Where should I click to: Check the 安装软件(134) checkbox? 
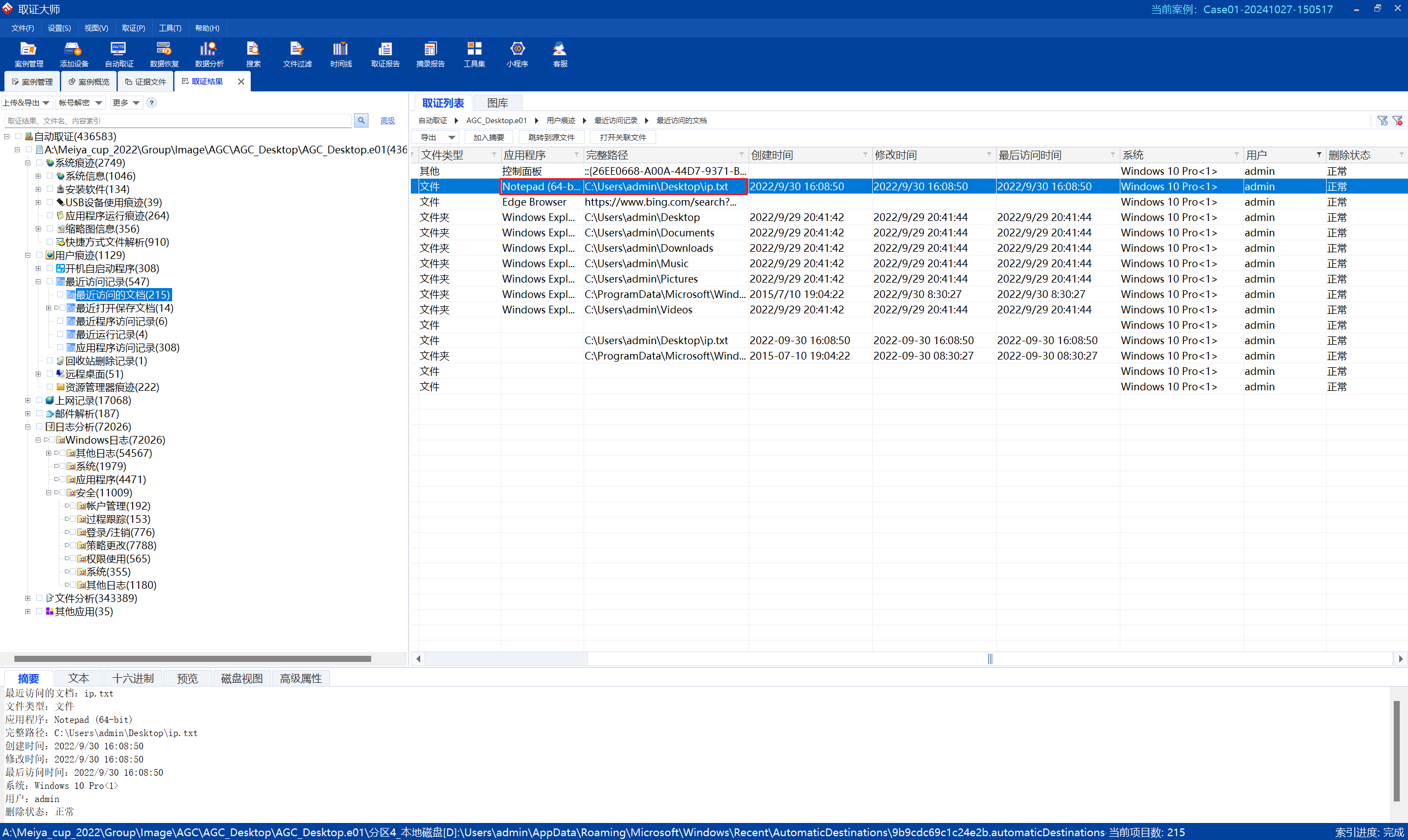50,189
